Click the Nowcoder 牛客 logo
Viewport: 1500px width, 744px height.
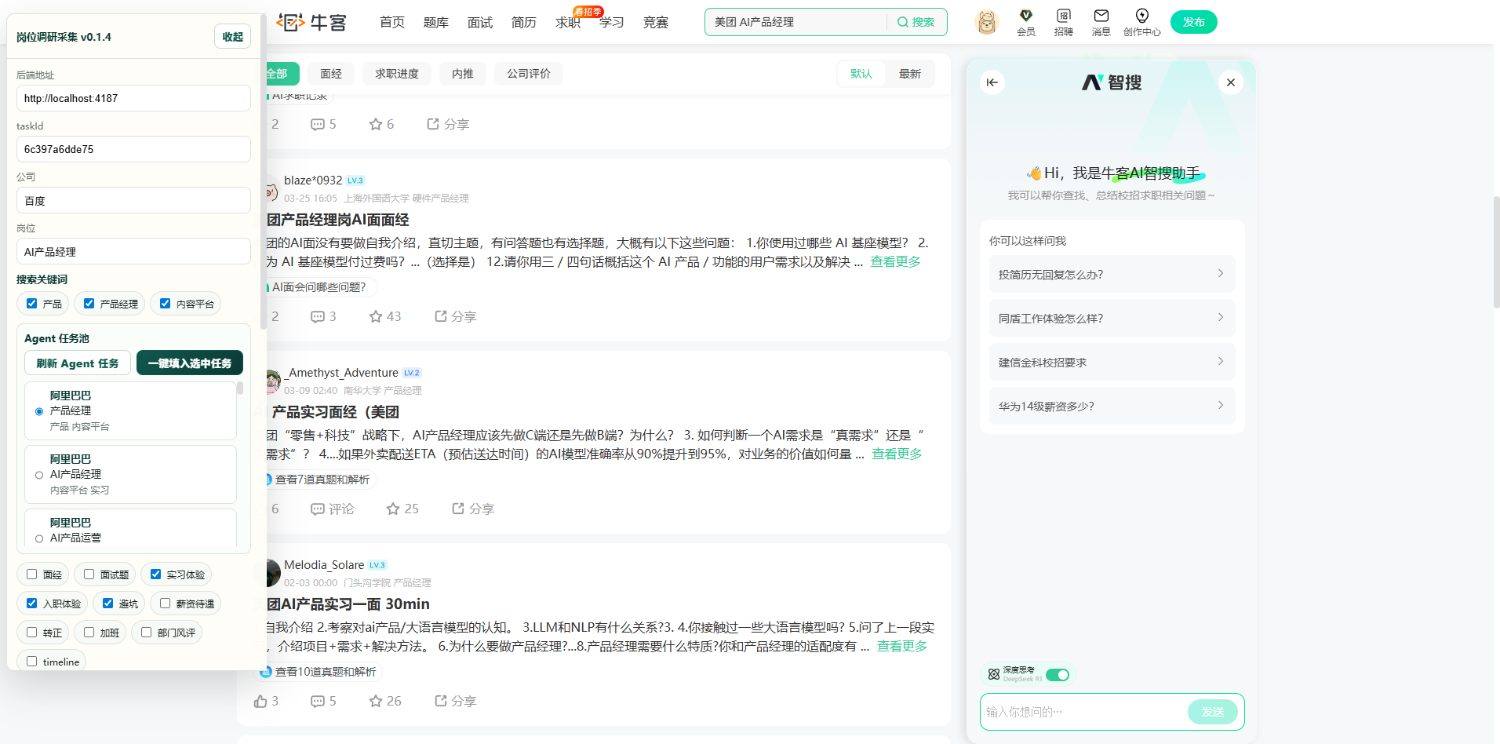tap(311, 21)
